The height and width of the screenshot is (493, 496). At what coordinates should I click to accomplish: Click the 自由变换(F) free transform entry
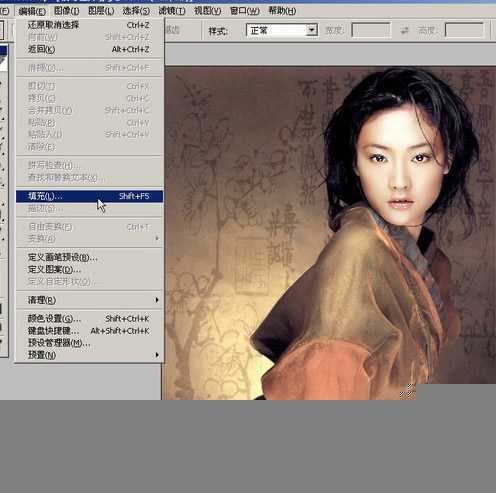click(x=89, y=227)
